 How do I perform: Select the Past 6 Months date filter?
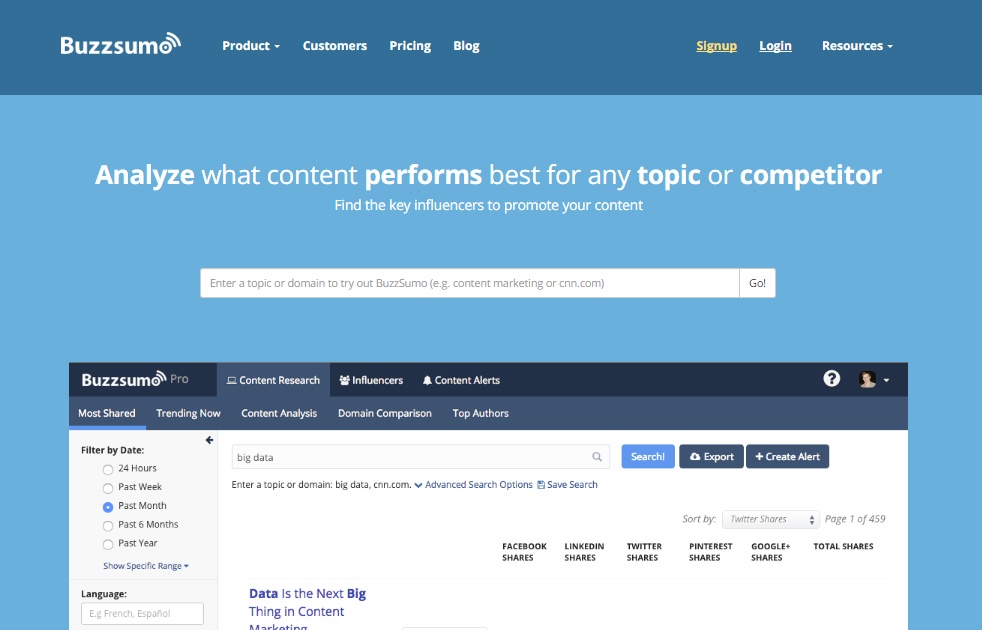tap(108, 525)
